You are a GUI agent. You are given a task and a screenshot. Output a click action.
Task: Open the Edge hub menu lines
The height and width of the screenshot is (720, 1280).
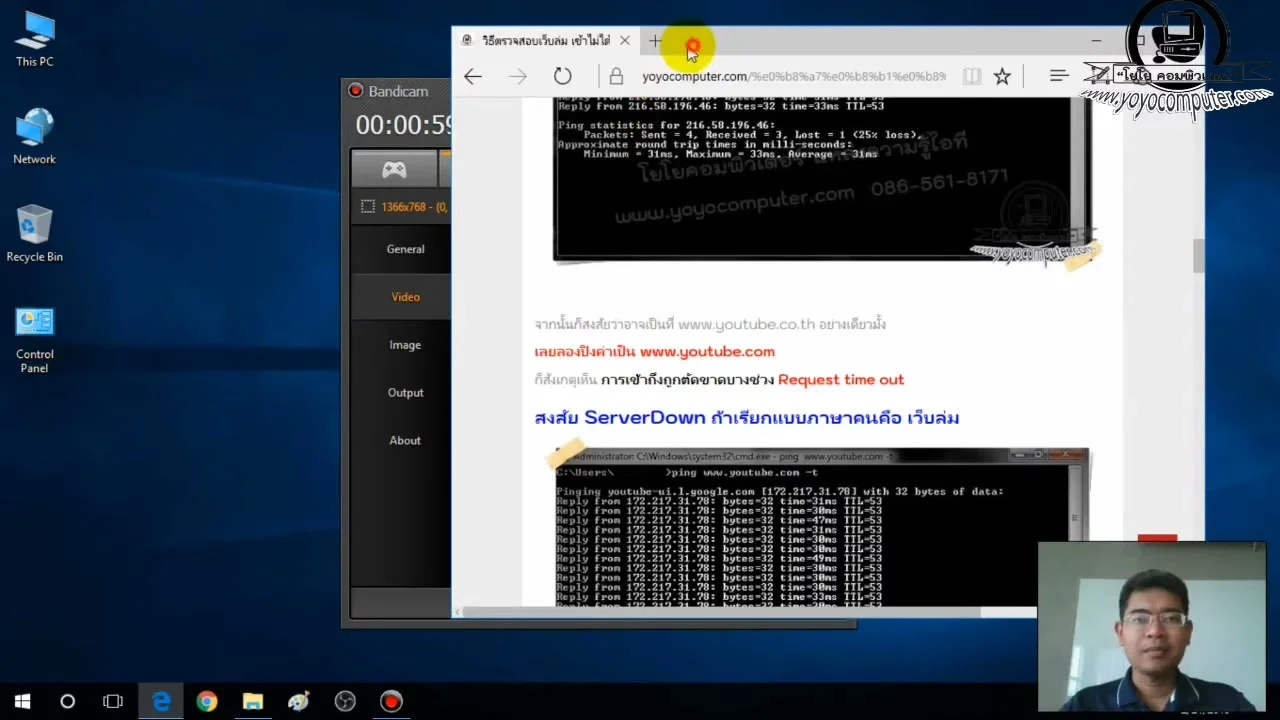click(x=1059, y=76)
